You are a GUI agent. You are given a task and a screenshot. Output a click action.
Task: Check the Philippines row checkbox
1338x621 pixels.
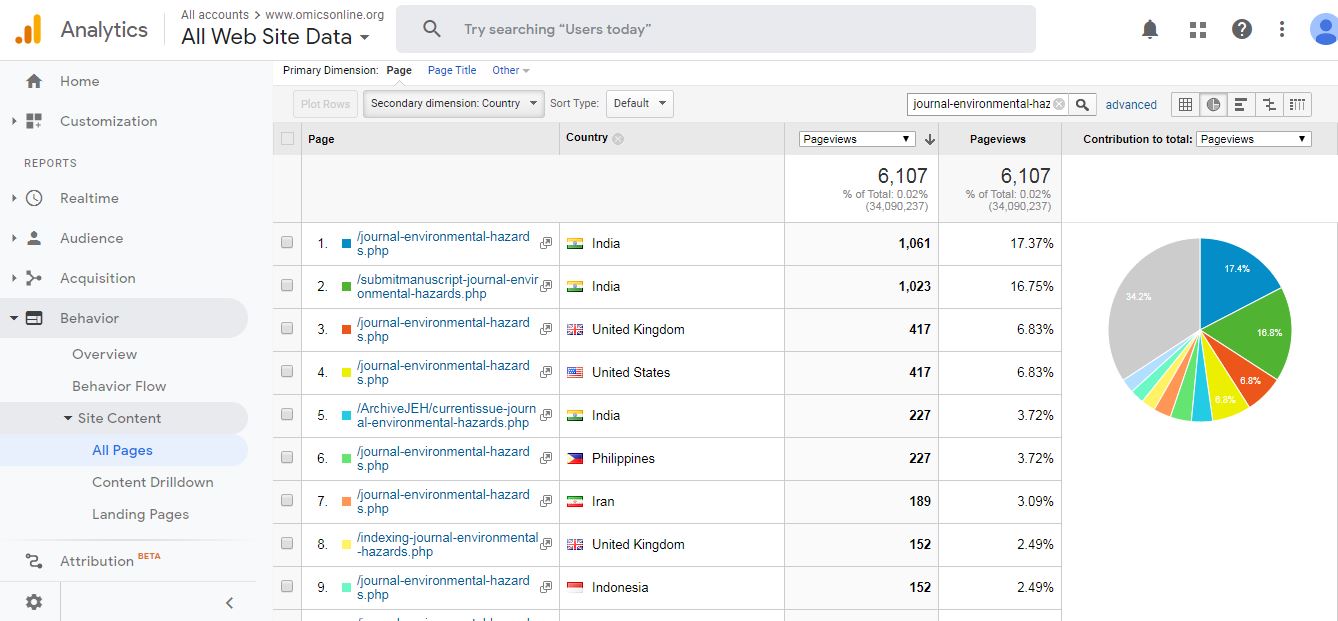click(x=287, y=458)
